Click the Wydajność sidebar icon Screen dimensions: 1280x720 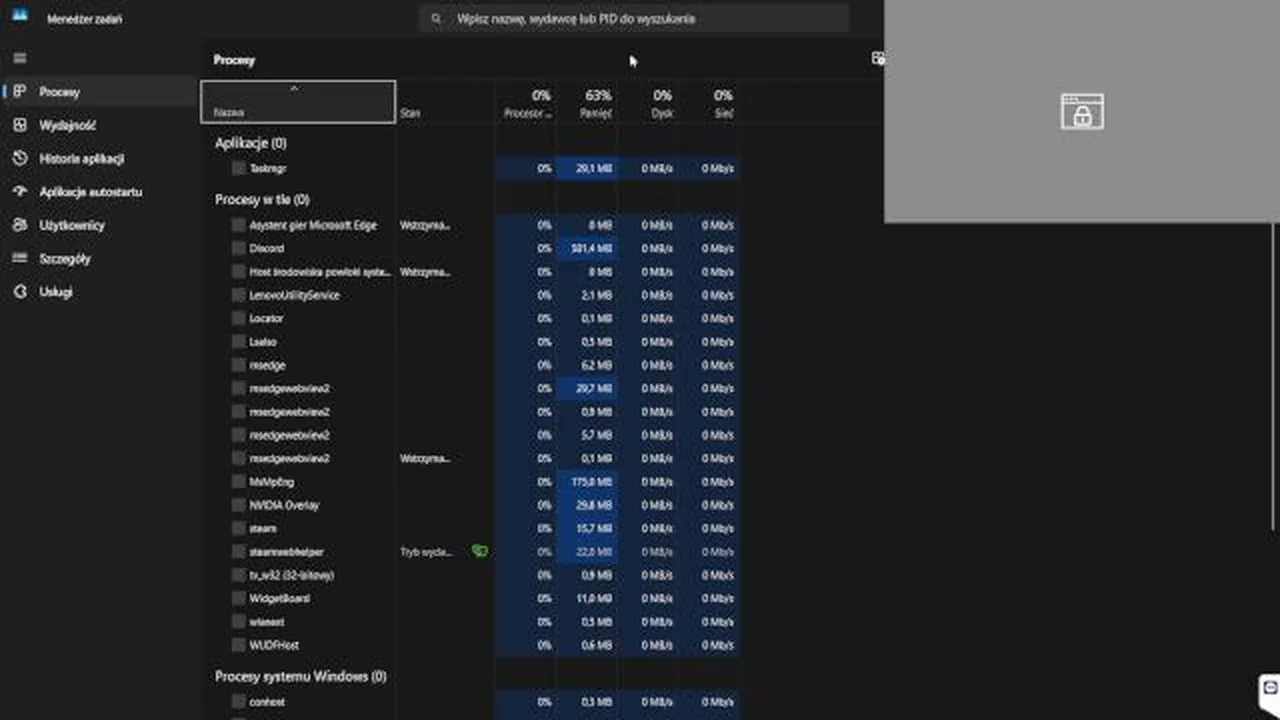[x=20, y=125]
